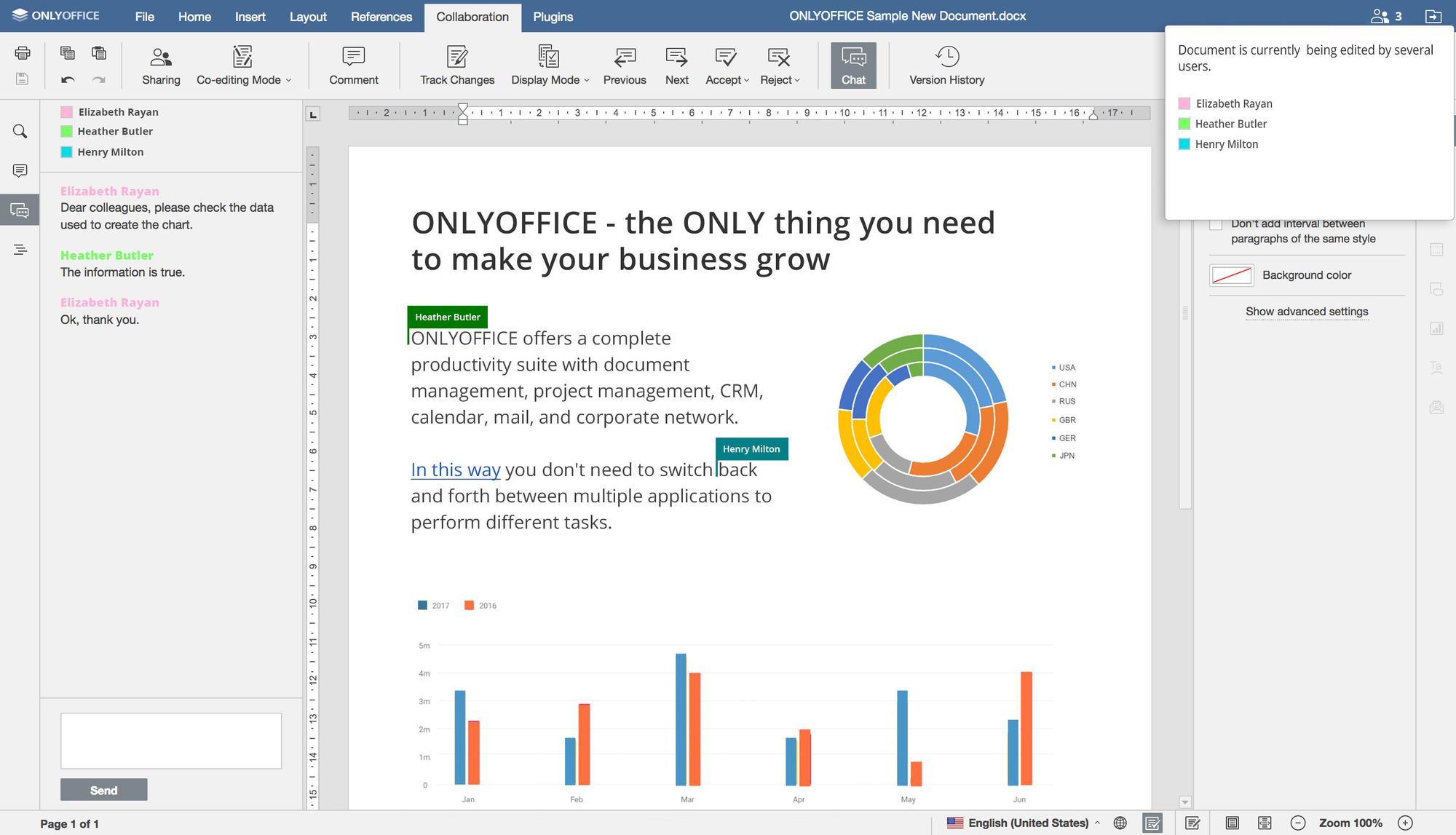Open the Chat panel

pos(853,64)
